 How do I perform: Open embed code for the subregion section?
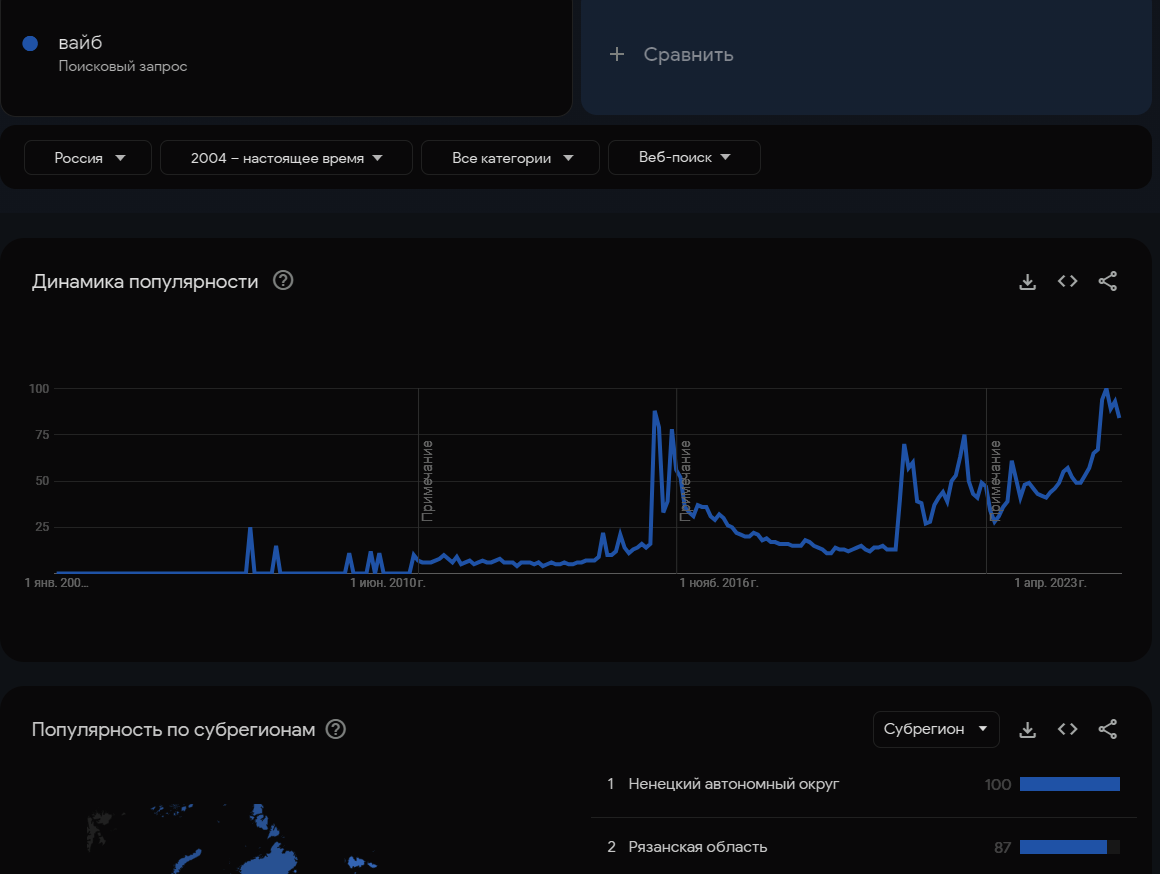[1067, 729]
